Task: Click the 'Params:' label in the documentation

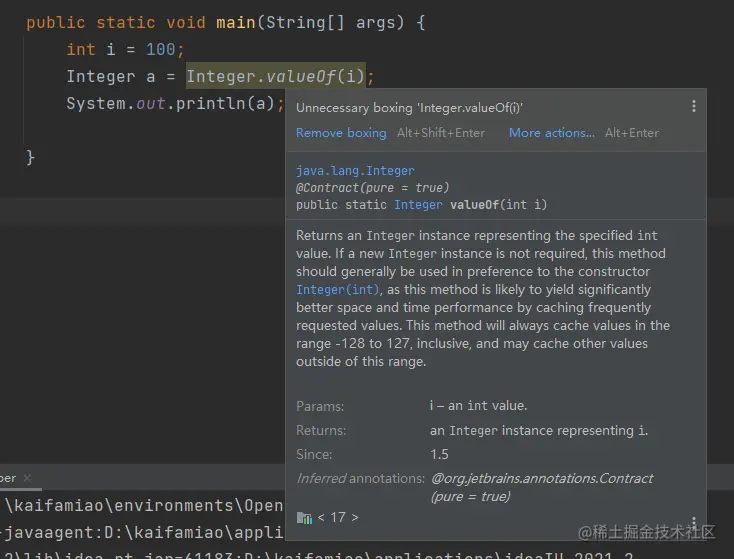Action: coord(320,406)
